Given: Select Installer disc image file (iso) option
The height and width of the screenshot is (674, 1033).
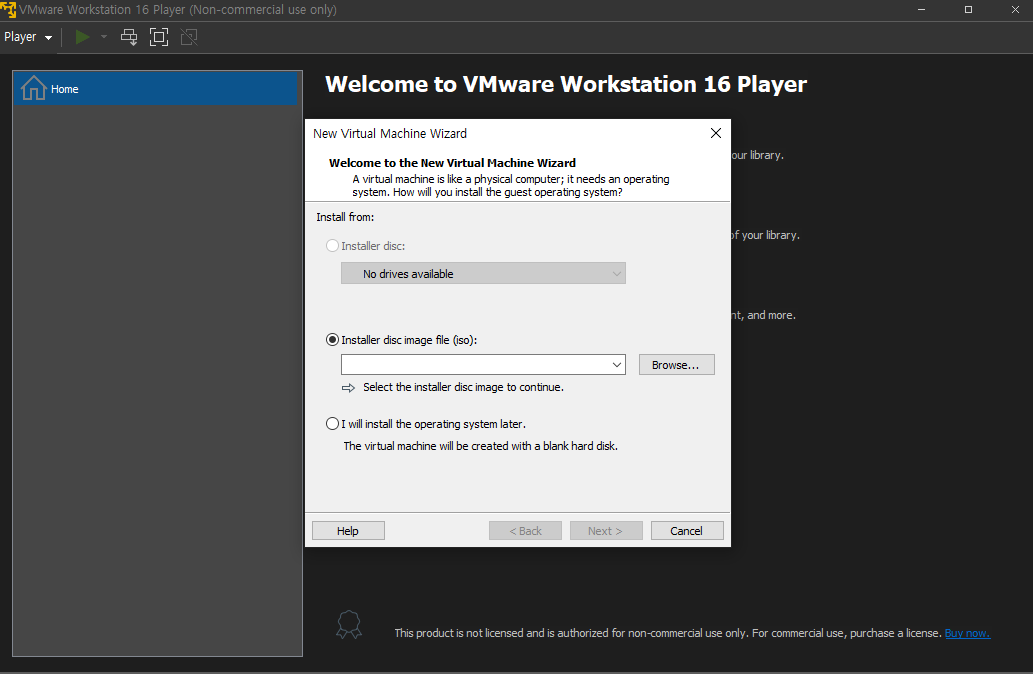Looking at the screenshot, I should point(333,340).
